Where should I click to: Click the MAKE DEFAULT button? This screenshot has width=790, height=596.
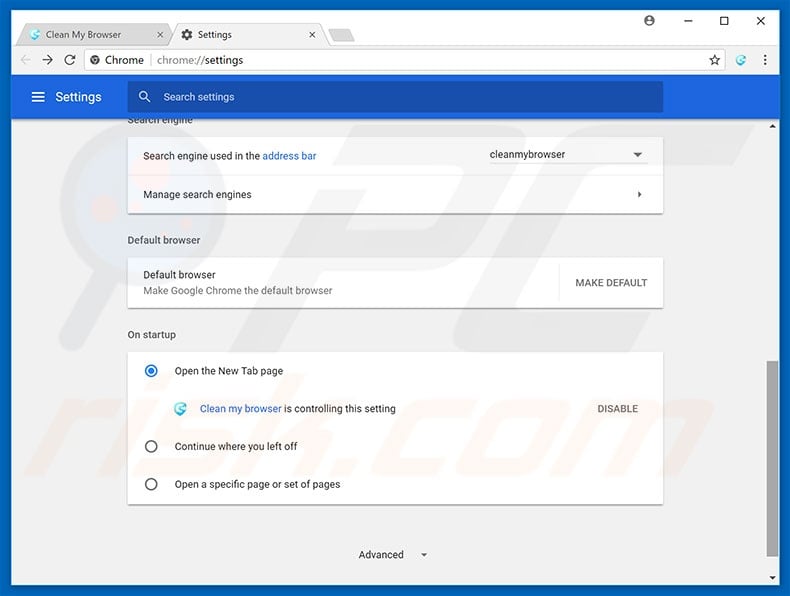point(611,283)
